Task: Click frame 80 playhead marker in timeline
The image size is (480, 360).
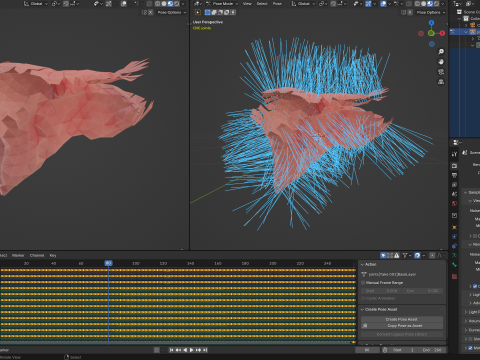Action: (108, 263)
